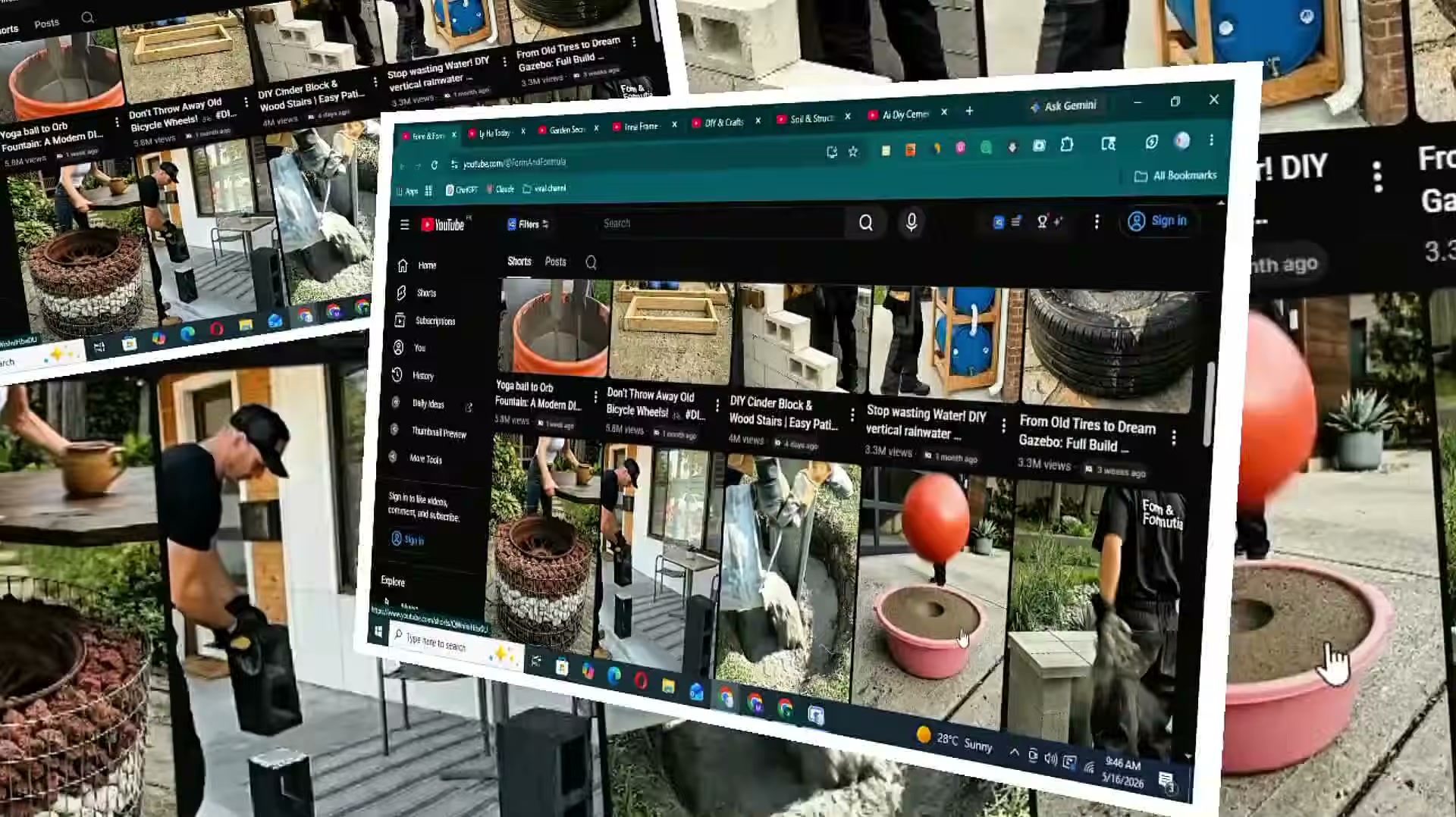The image size is (1456, 817).
Task: Switch to the Ai Diy Cemer browser tab
Action: (905, 115)
